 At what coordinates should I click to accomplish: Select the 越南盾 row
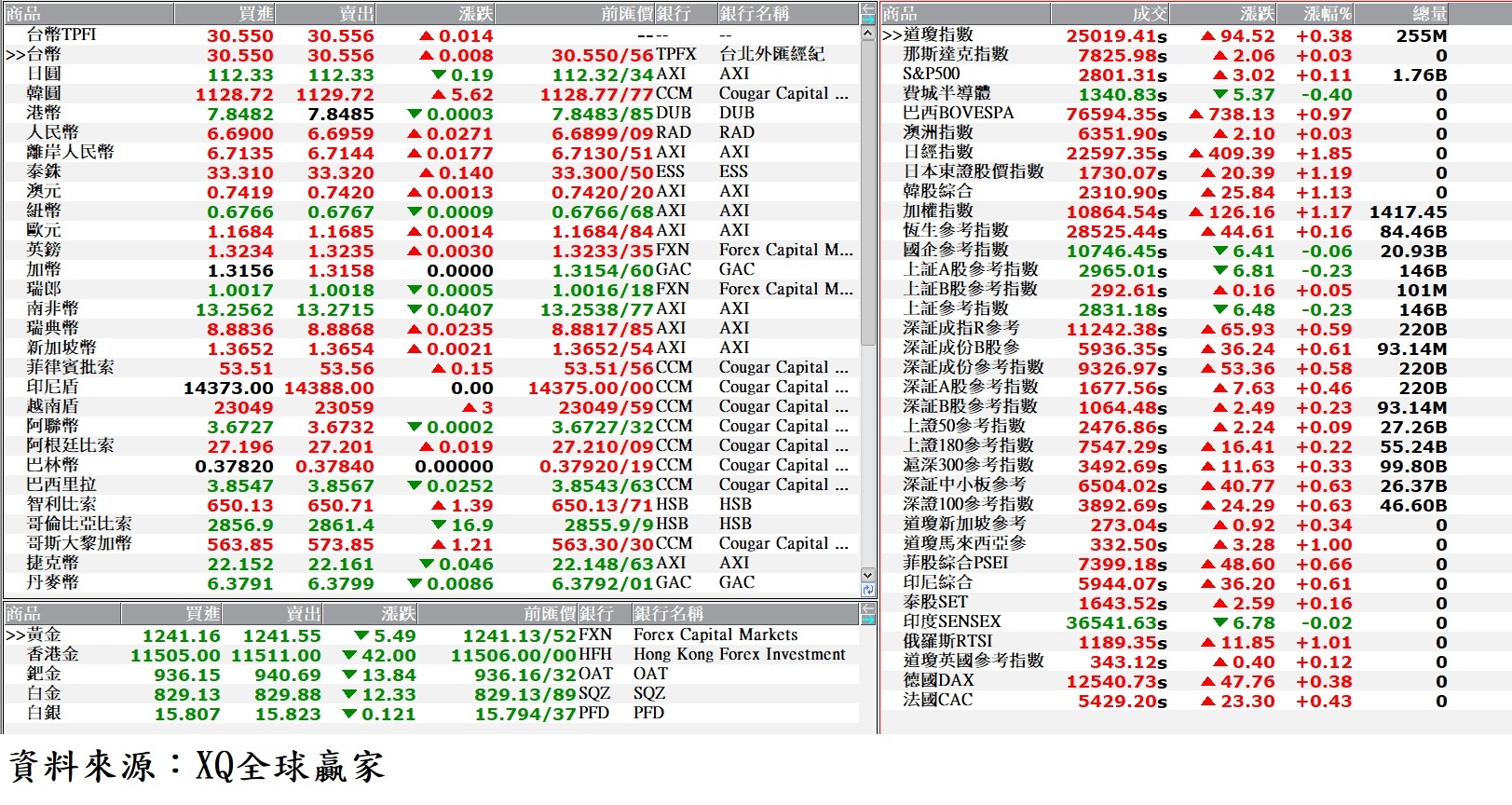pyautogui.click(x=430, y=406)
